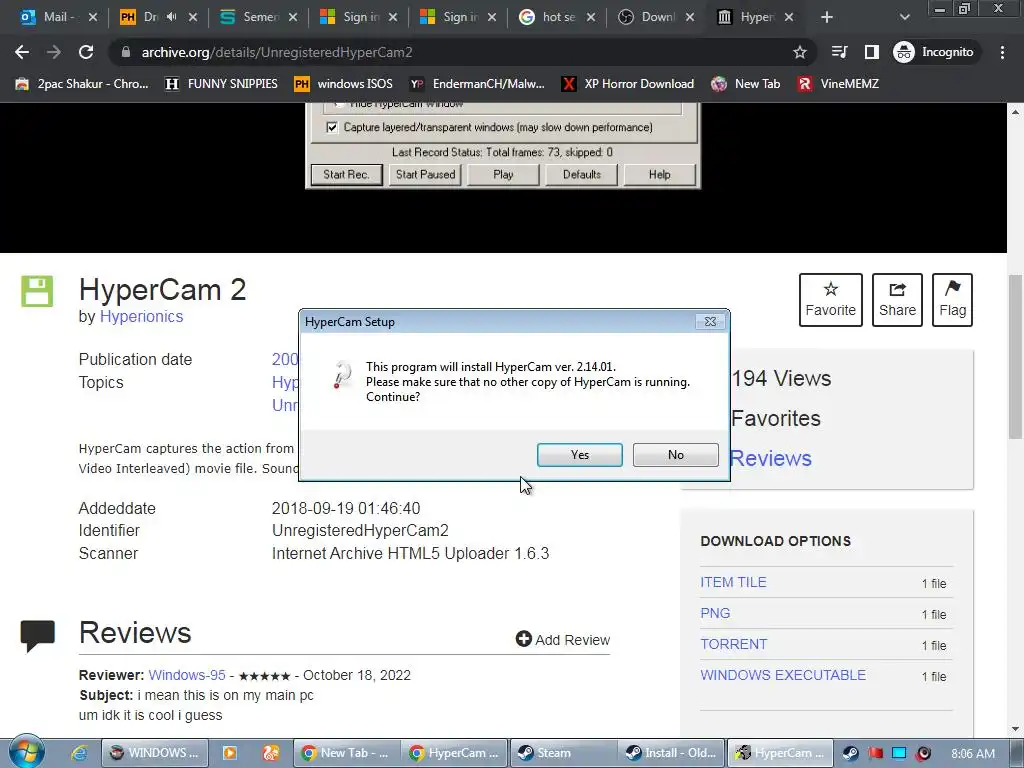1024x768 pixels.
Task: Click Start Rec. in HyperCam preview
Action: [346, 174]
